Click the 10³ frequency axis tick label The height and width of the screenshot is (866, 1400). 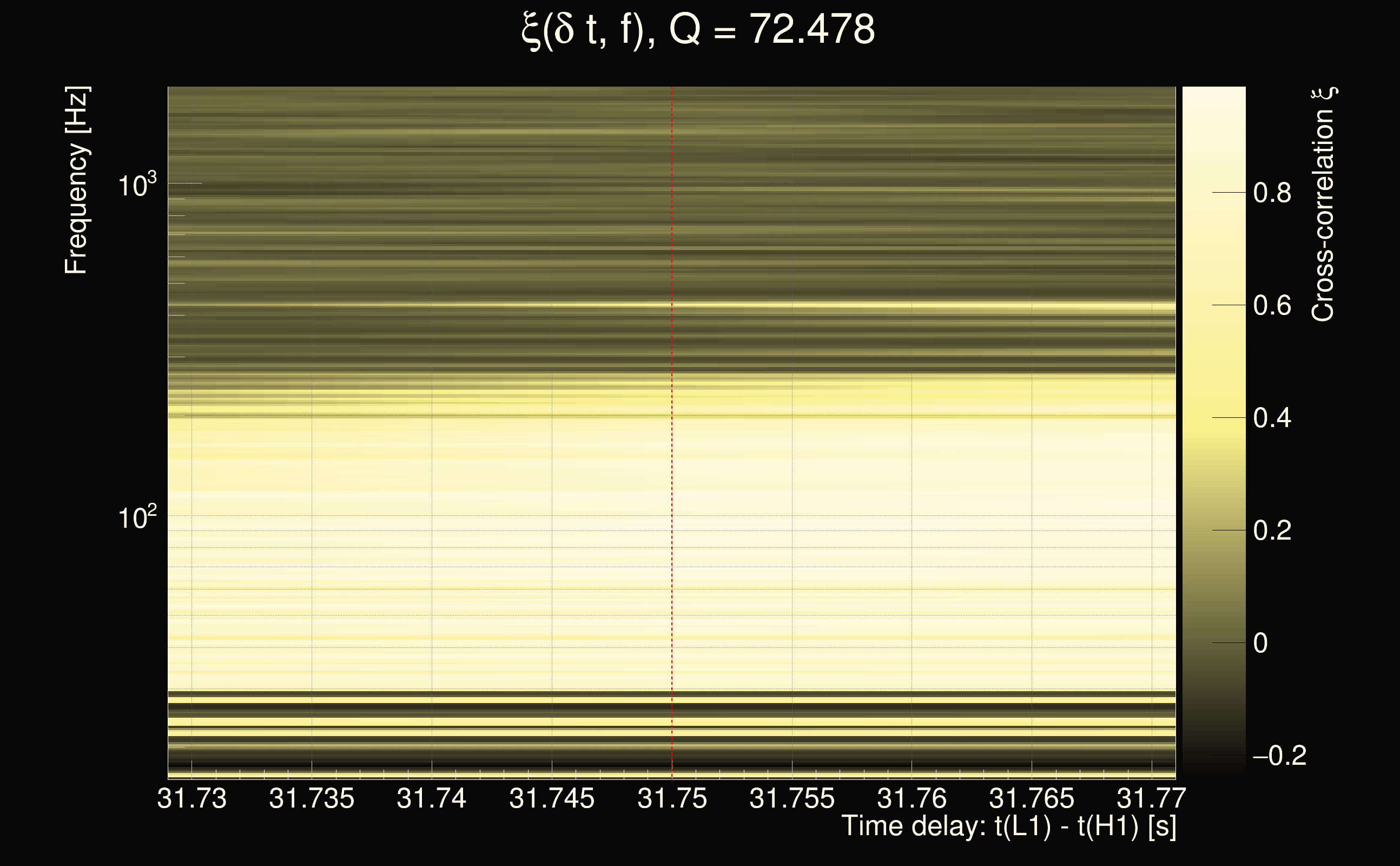click(137, 186)
